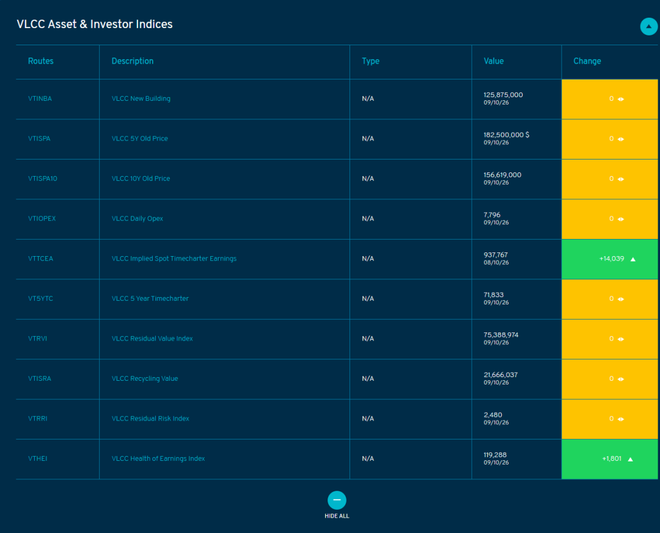Screen dimensions: 660x533
Task: Click VLCC 5Y Old Price description
Action: click(140, 139)
